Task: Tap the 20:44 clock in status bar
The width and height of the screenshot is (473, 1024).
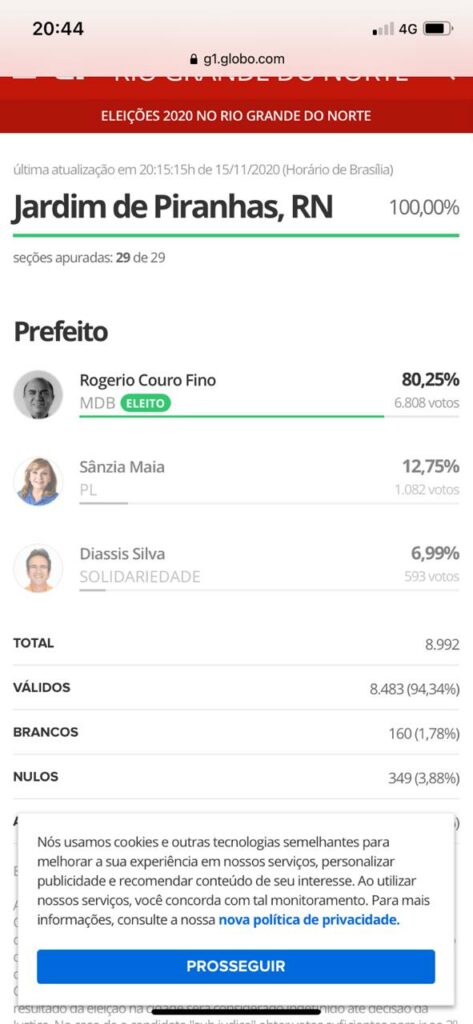Action: (x=58, y=29)
